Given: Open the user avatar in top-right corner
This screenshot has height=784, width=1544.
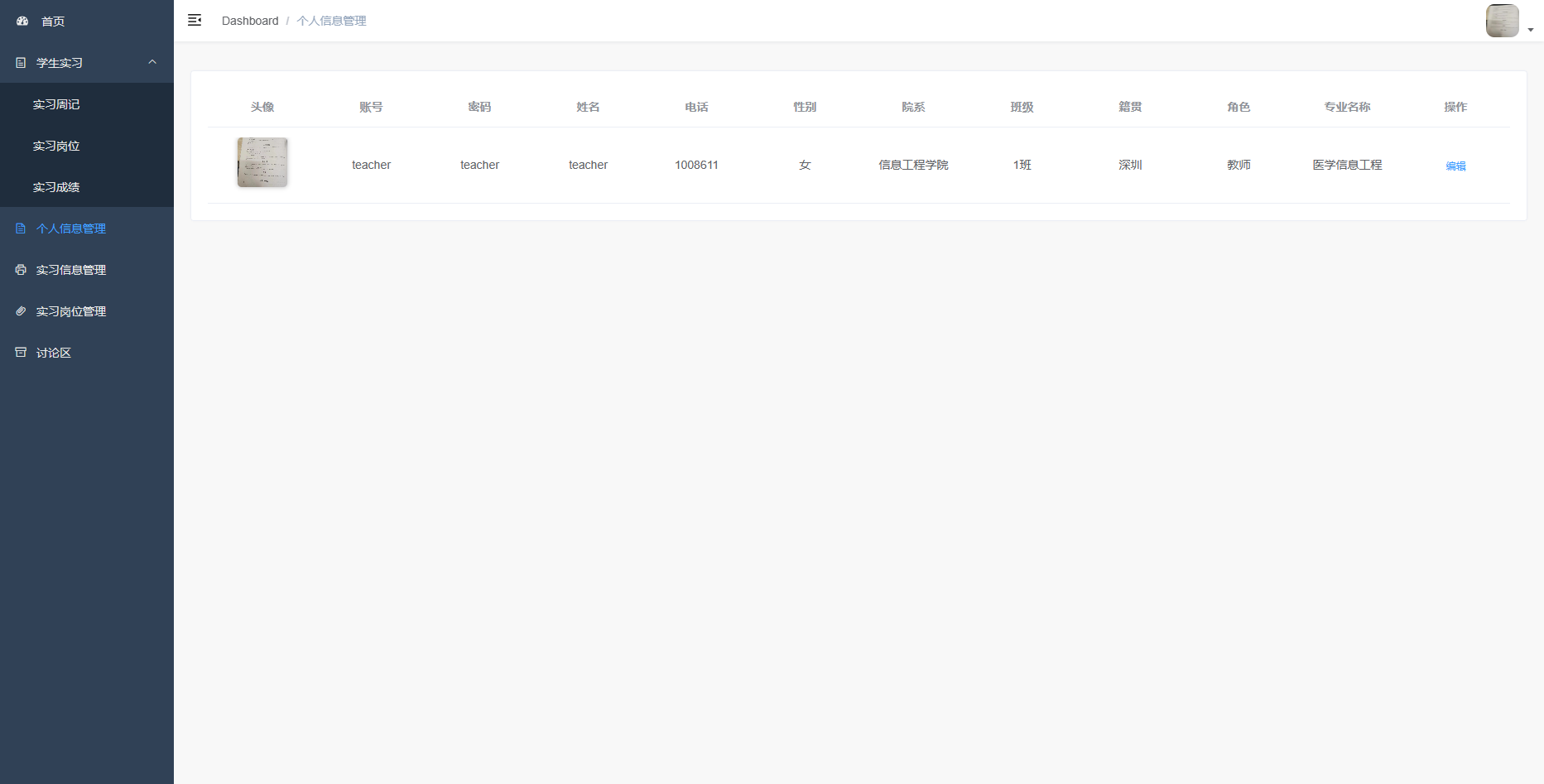Looking at the screenshot, I should (1501, 21).
